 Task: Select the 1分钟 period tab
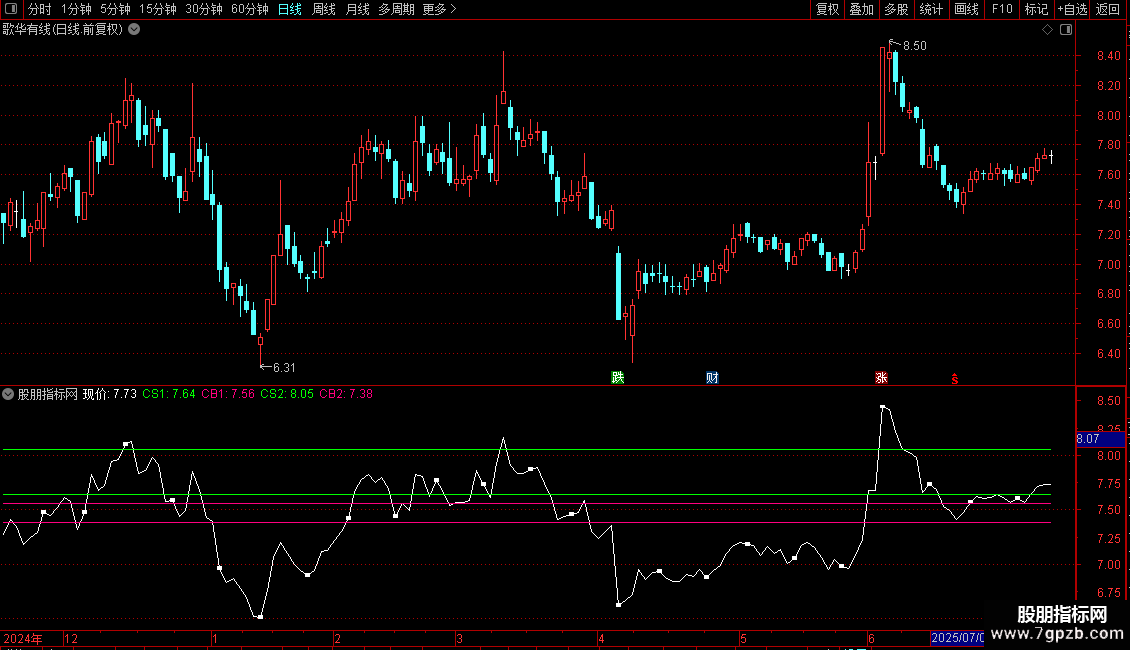(x=76, y=9)
